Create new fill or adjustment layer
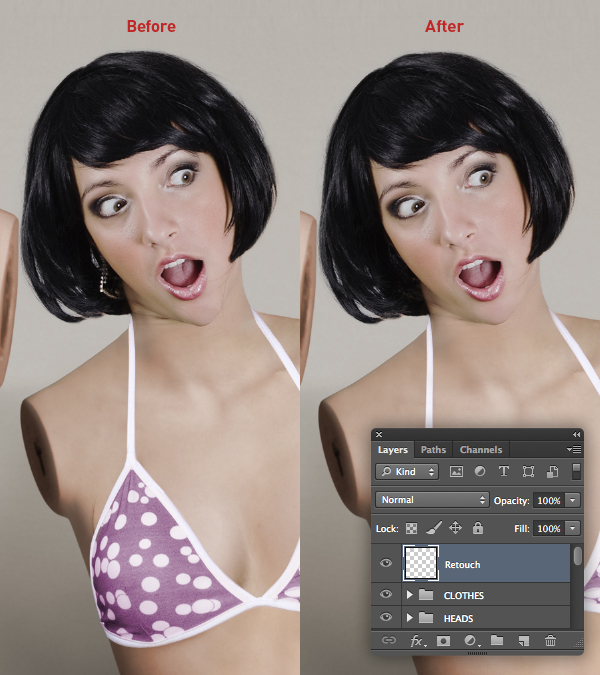 point(471,641)
